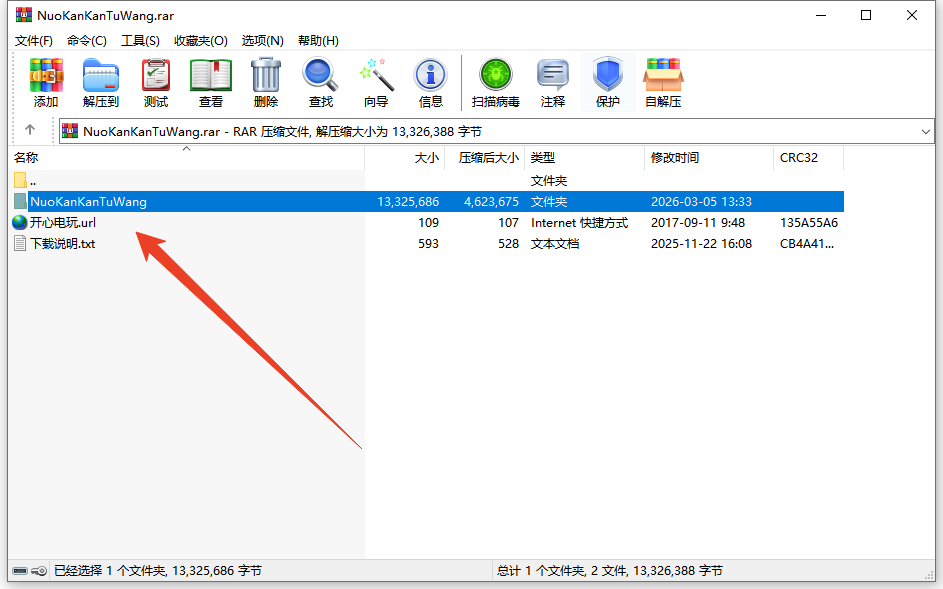The image size is (943, 589).
Task: Sort by 类型 column header
Action: [585, 158]
